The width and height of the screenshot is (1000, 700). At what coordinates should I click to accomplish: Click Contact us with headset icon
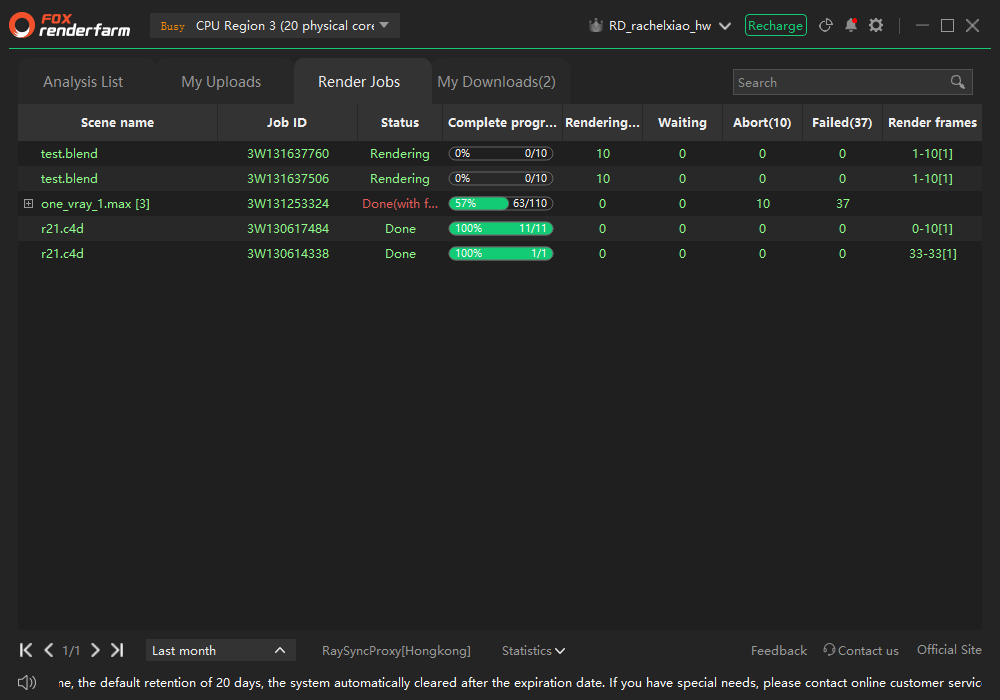click(861, 650)
